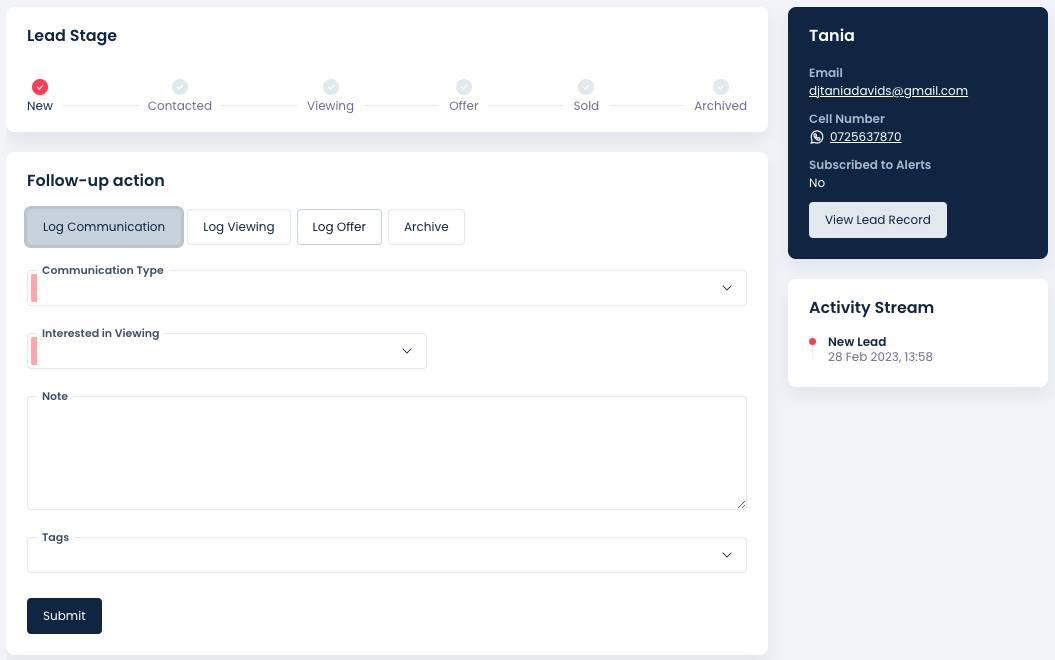Viewport: 1055px width, 660px height.
Task: Click the Lead Stage heading
Action: click(x=72, y=36)
